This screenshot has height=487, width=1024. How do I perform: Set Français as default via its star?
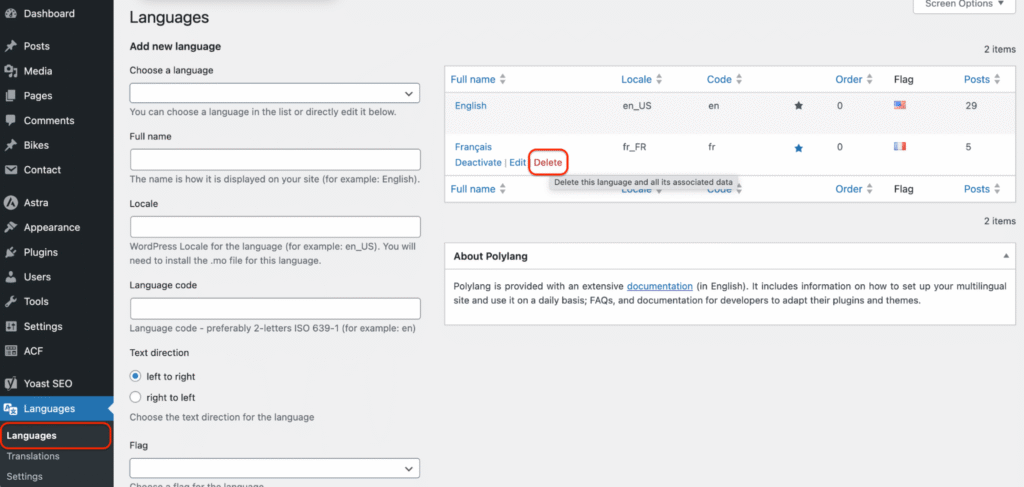(798, 148)
